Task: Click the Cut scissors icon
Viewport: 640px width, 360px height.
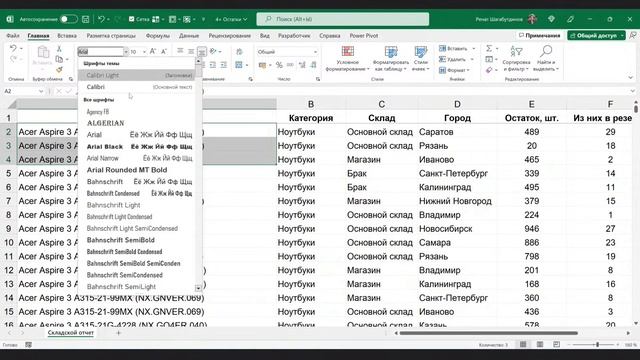Action: pyautogui.click(x=59, y=49)
